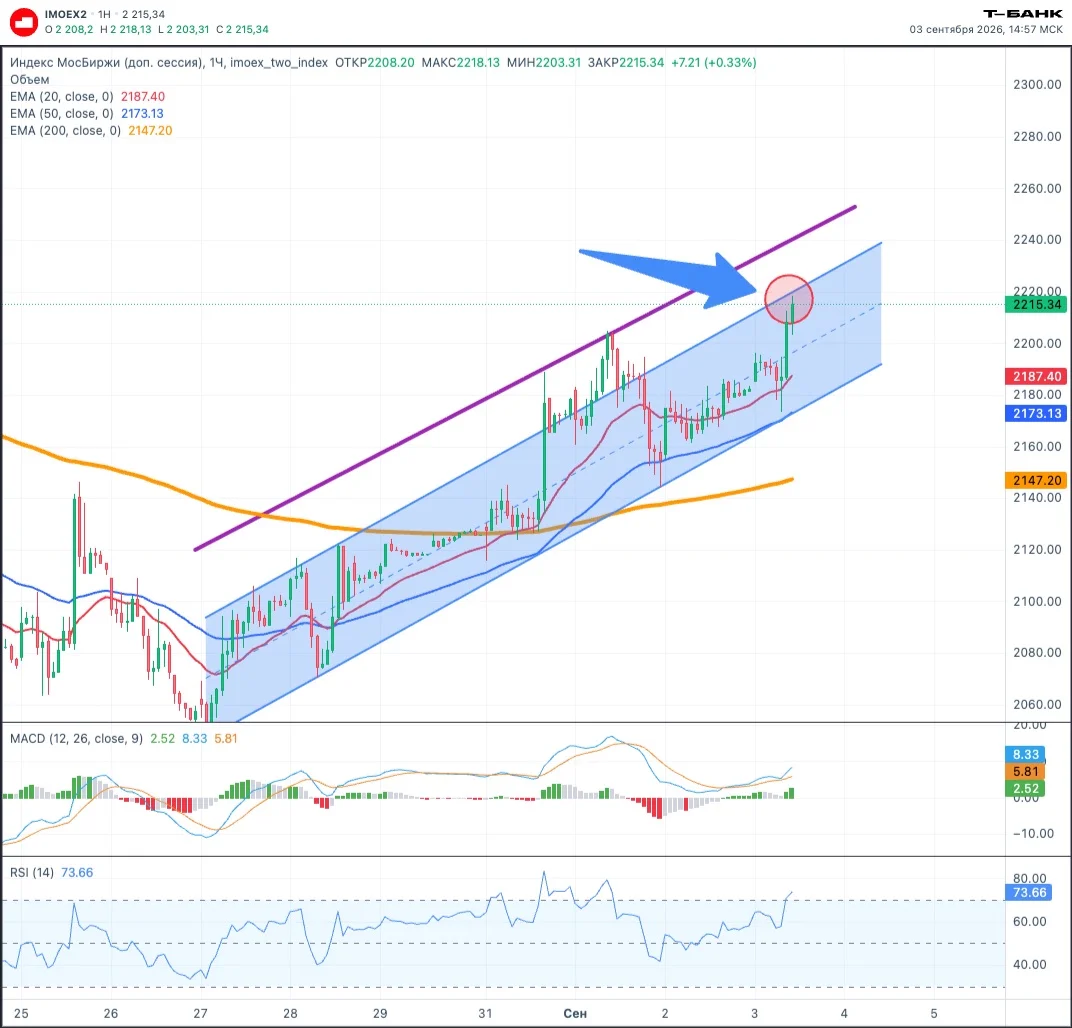
Task: Click the T-БАНК logo
Action: tap(1023, 14)
